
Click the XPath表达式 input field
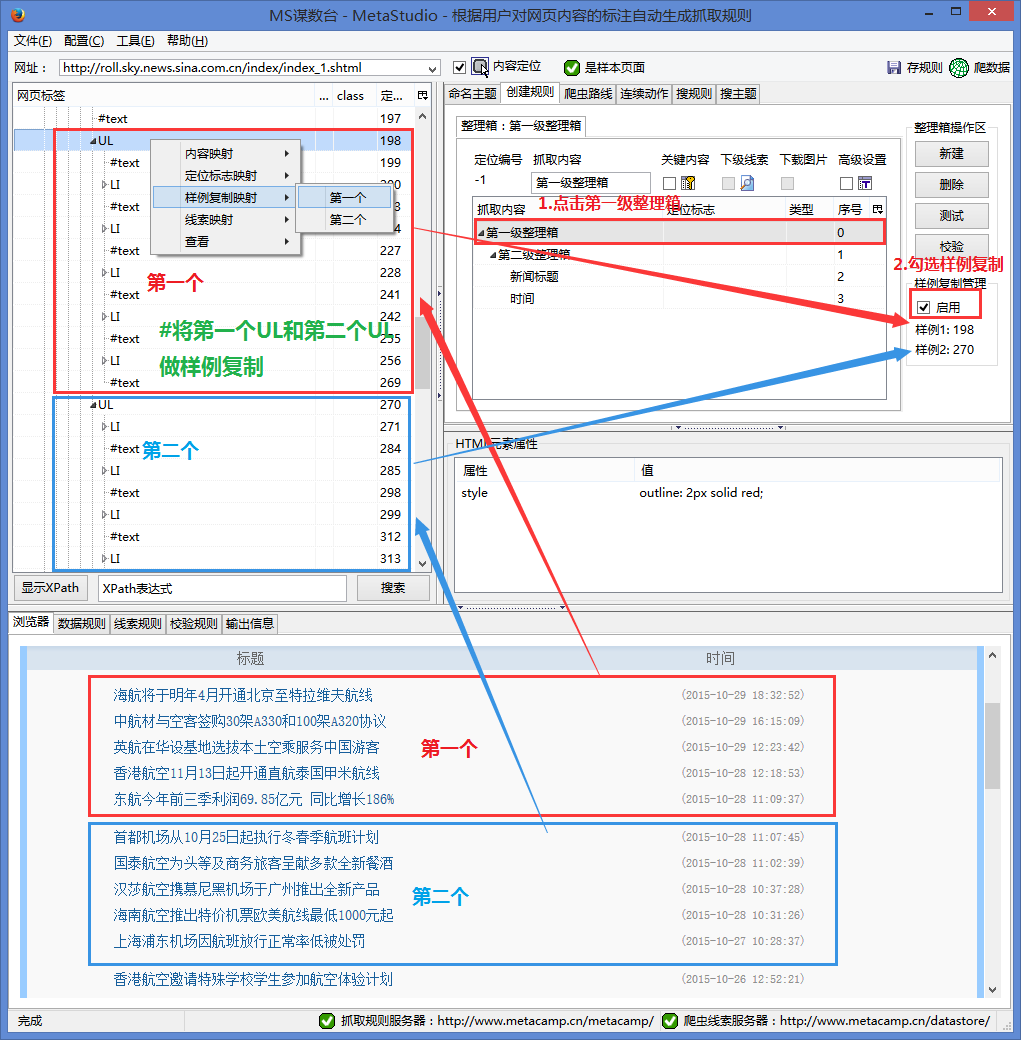pos(222,588)
